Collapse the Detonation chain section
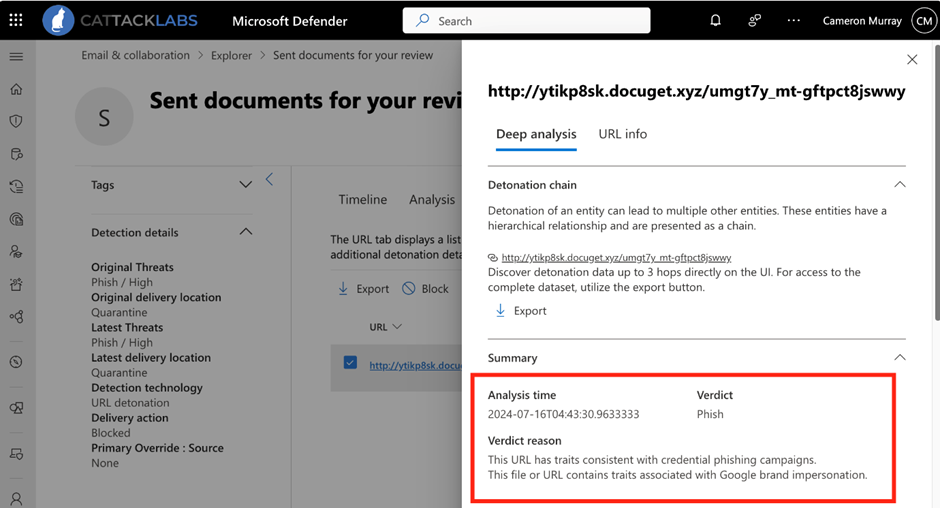Viewport: 940px width, 508px height. tap(900, 184)
